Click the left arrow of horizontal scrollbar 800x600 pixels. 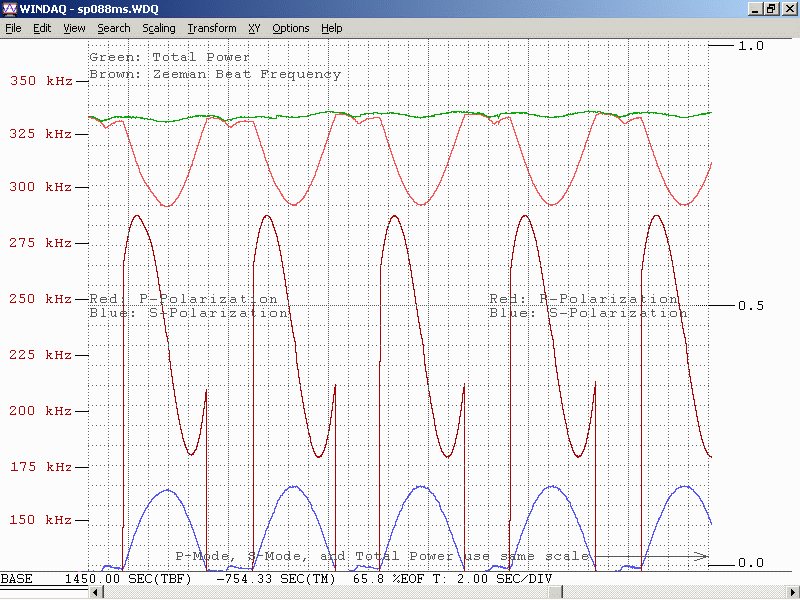coord(96,593)
